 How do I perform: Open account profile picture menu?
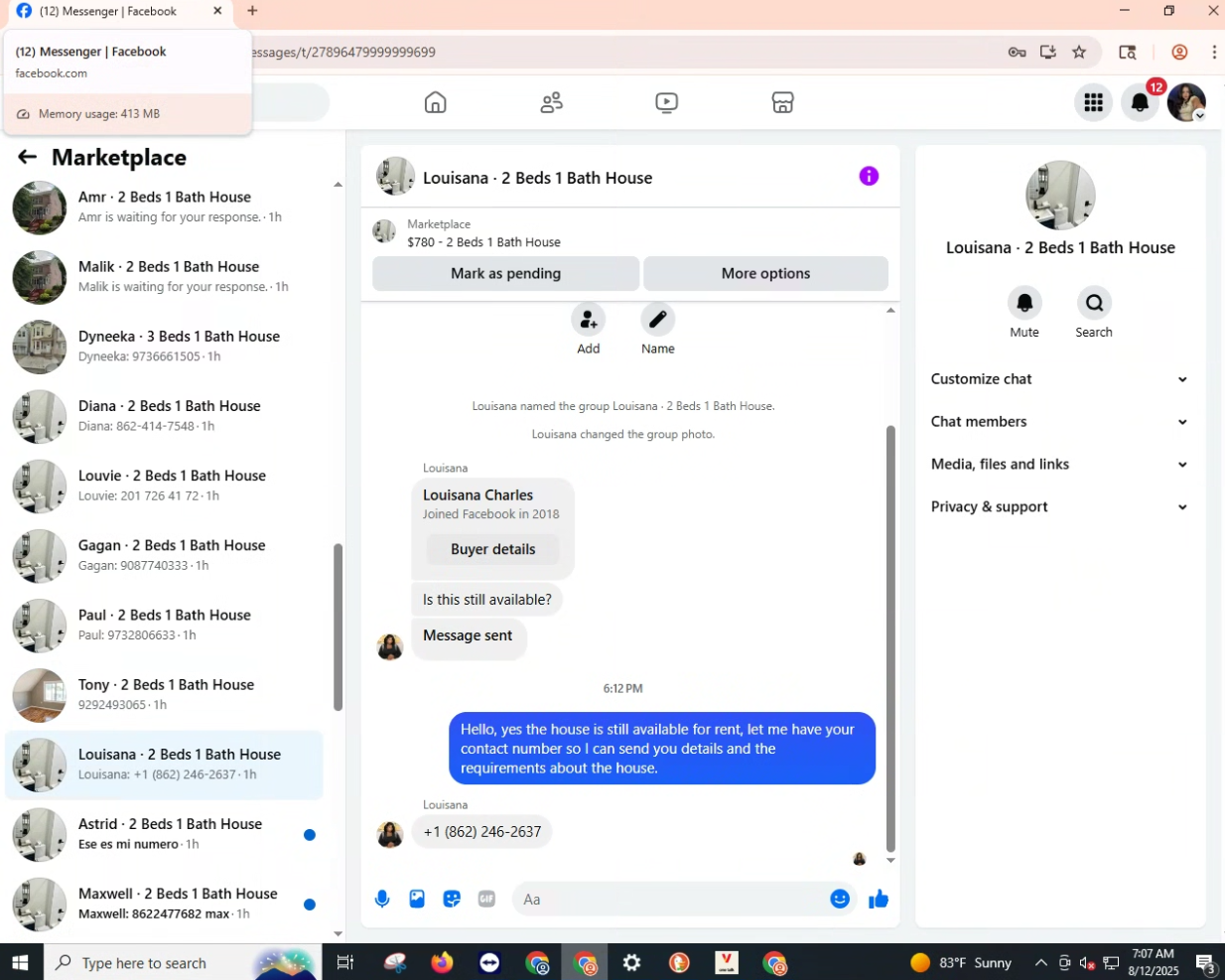1186,102
